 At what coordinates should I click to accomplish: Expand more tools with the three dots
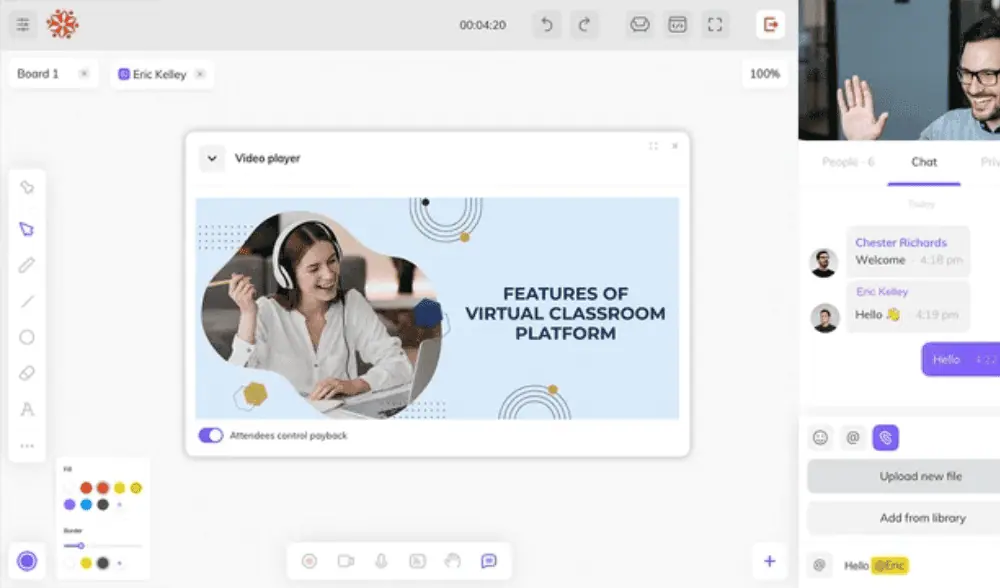pos(27,445)
